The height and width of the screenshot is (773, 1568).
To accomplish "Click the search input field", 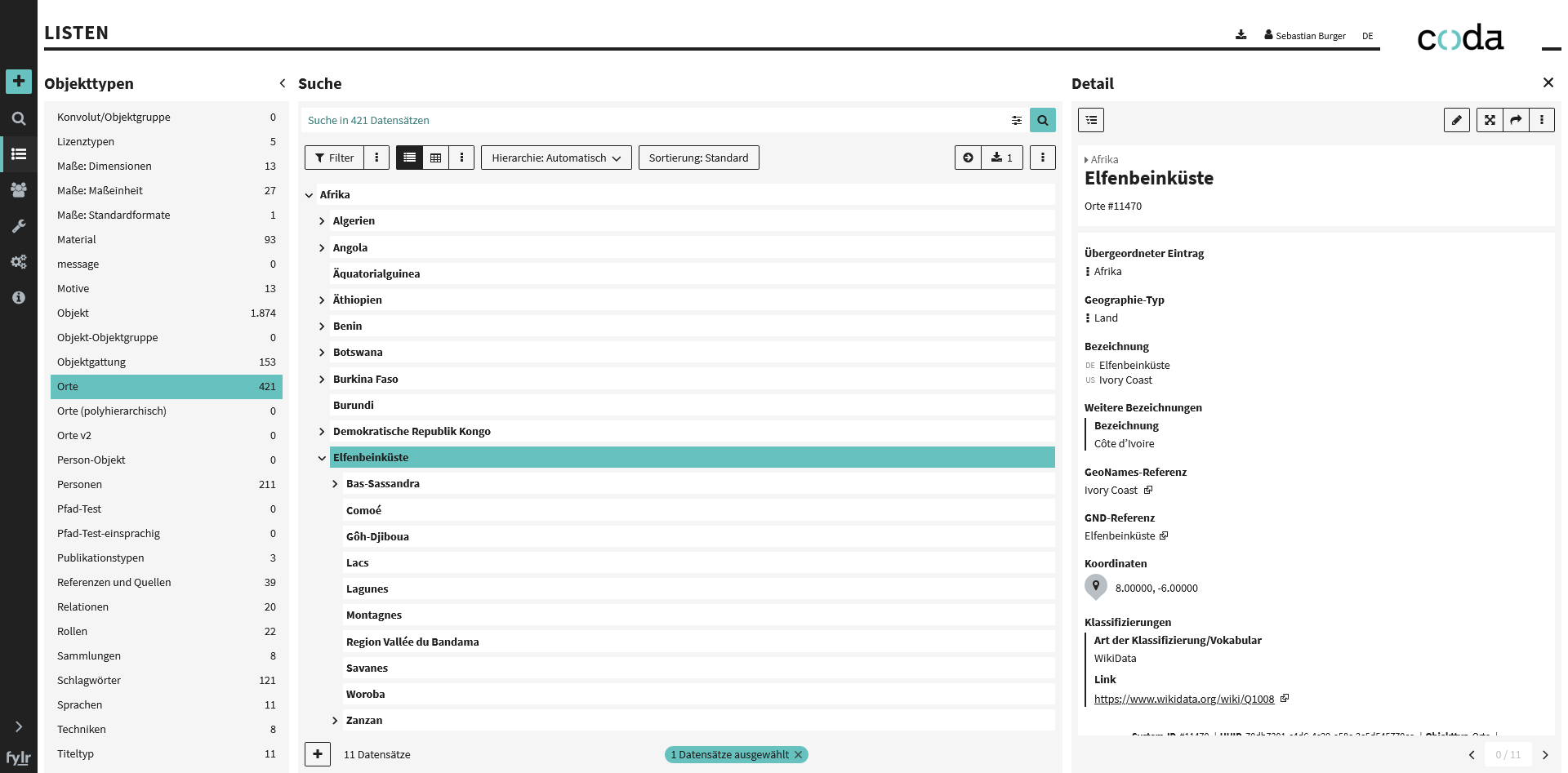I will coord(653,120).
